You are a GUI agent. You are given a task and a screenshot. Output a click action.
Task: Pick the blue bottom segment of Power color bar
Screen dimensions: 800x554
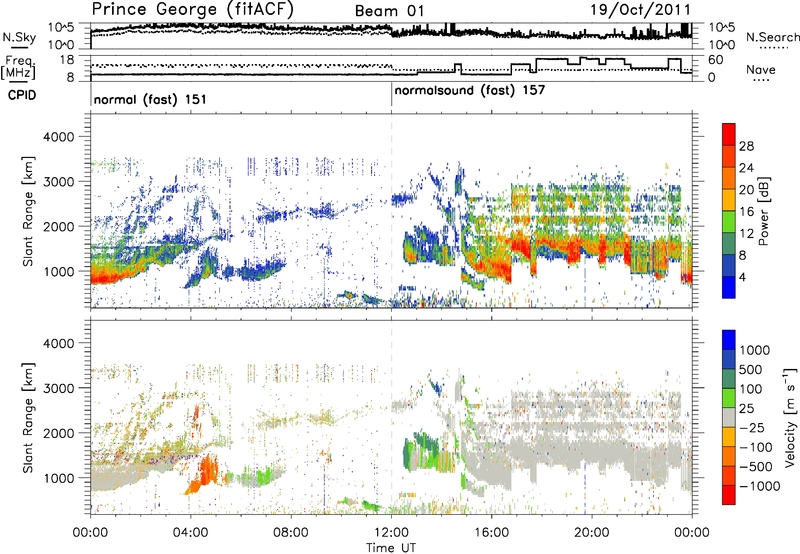tap(729, 287)
